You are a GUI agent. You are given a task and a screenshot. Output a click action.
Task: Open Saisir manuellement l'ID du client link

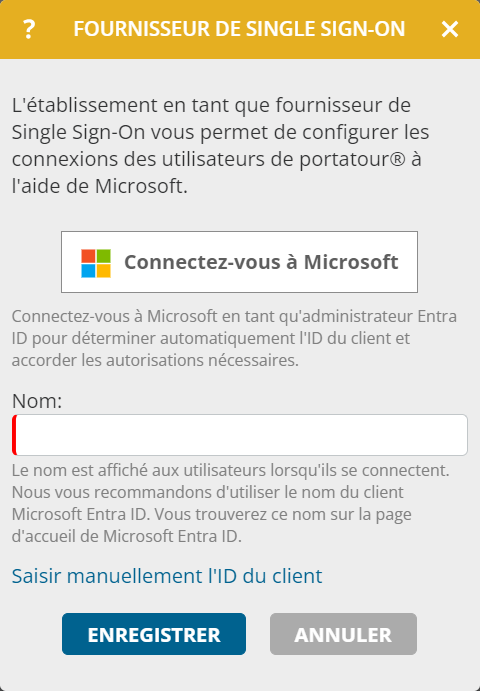(167, 576)
